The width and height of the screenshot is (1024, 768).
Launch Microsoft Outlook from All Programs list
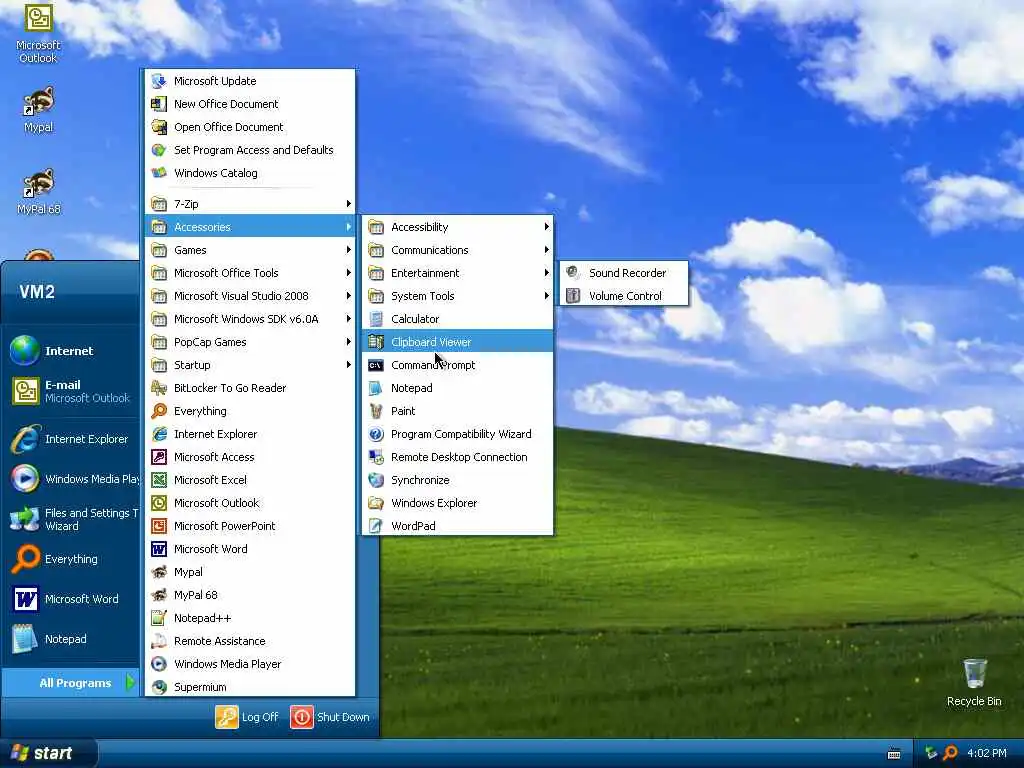[251, 503]
